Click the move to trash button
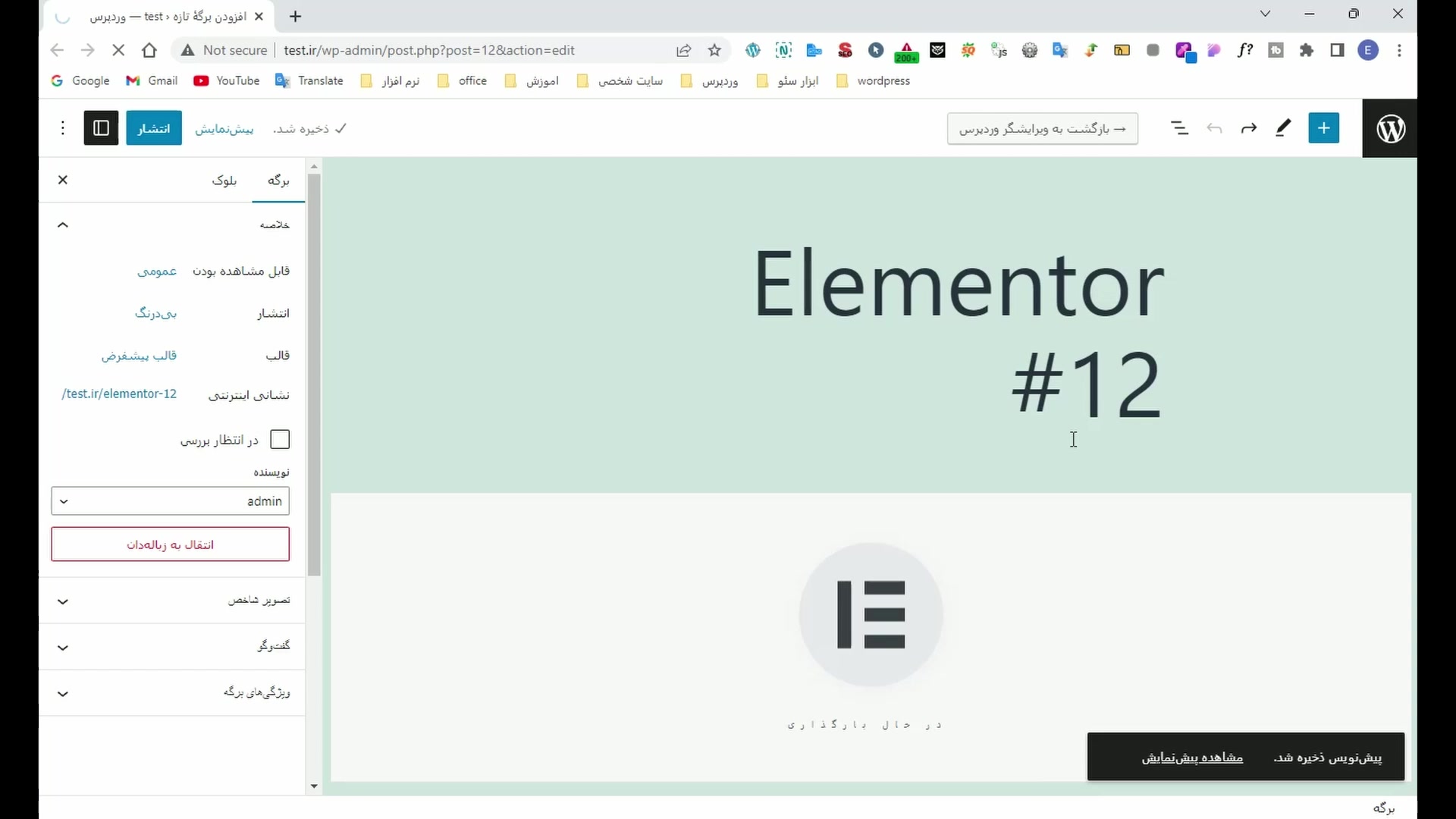The image size is (1456, 819). 171,544
